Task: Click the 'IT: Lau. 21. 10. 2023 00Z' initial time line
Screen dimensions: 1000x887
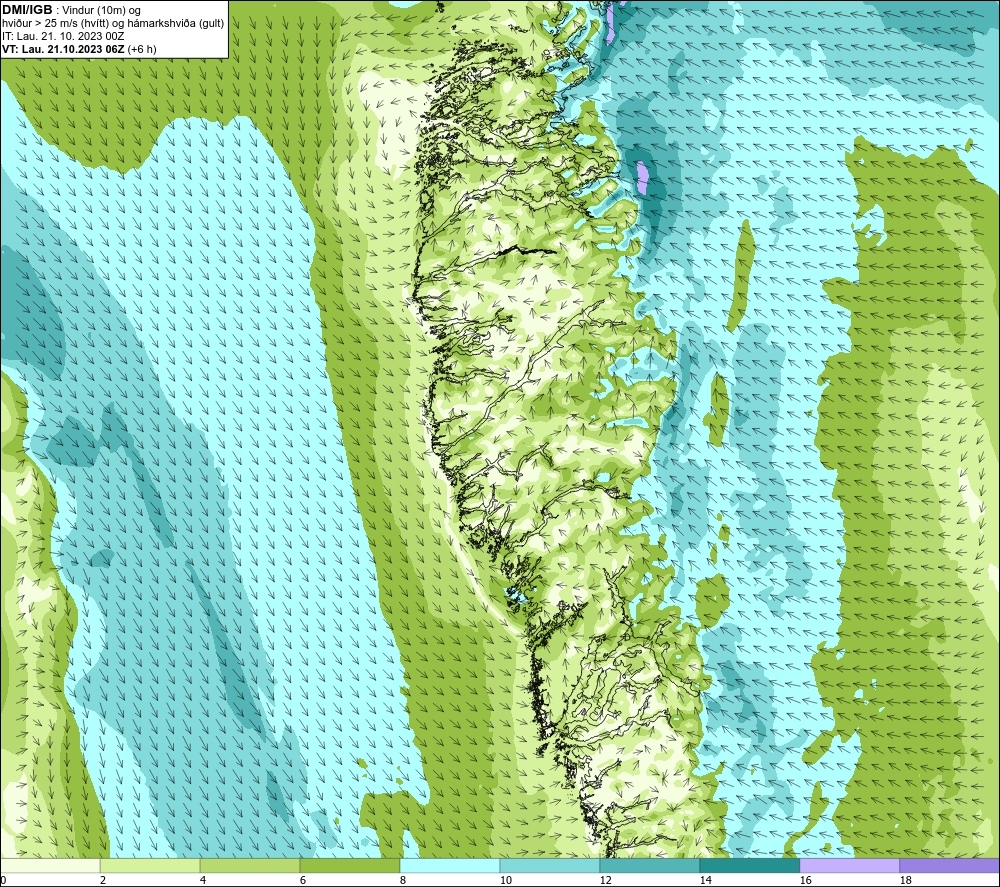Action: [63, 36]
